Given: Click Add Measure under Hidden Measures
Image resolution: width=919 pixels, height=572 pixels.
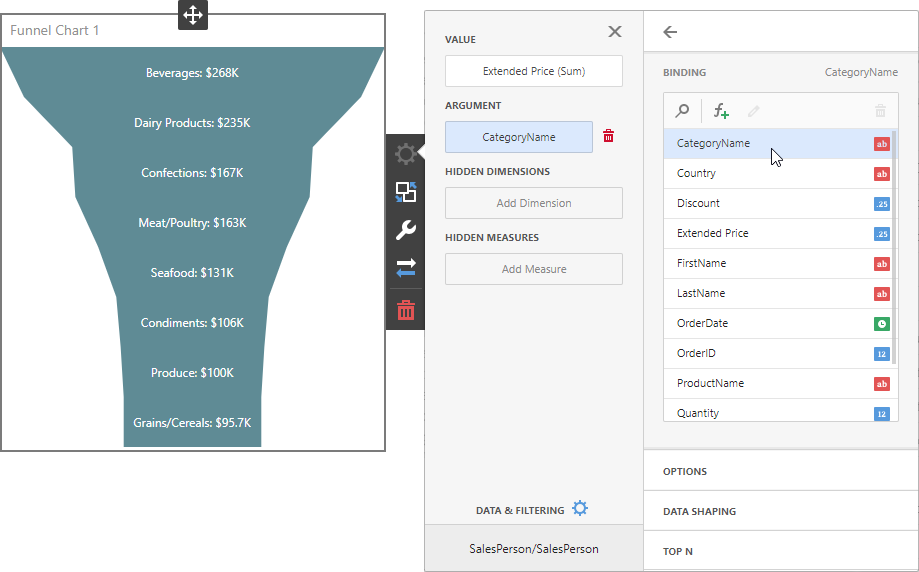Looking at the screenshot, I should point(534,269).
